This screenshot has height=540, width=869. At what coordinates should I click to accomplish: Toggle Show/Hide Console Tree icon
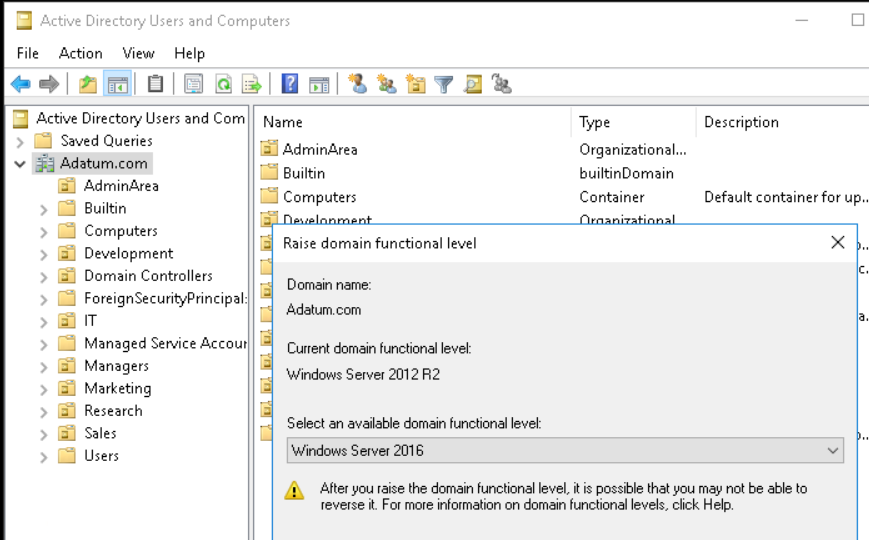pos(117,84)
